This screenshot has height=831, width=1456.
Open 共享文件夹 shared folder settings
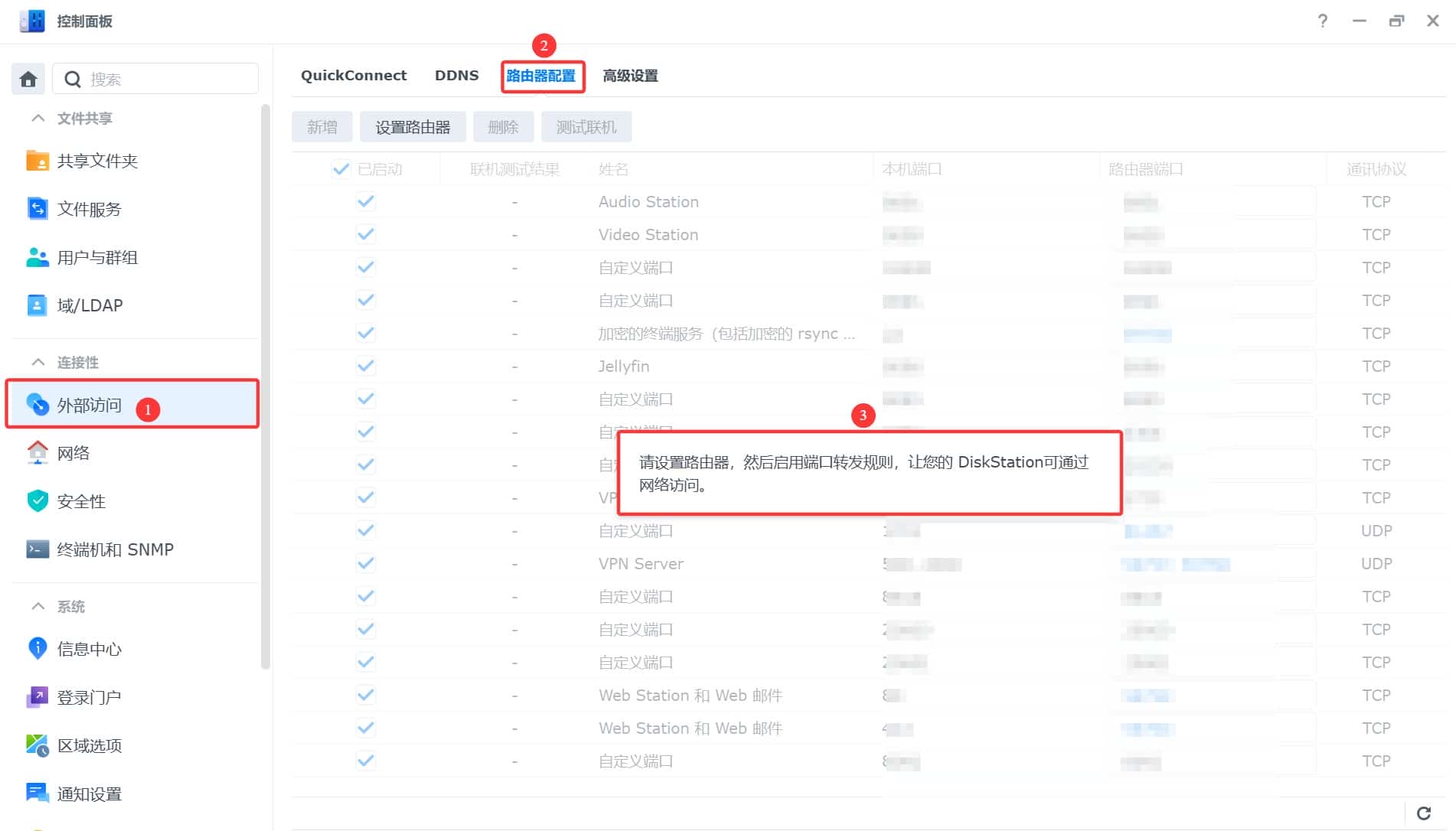(97, 161)
